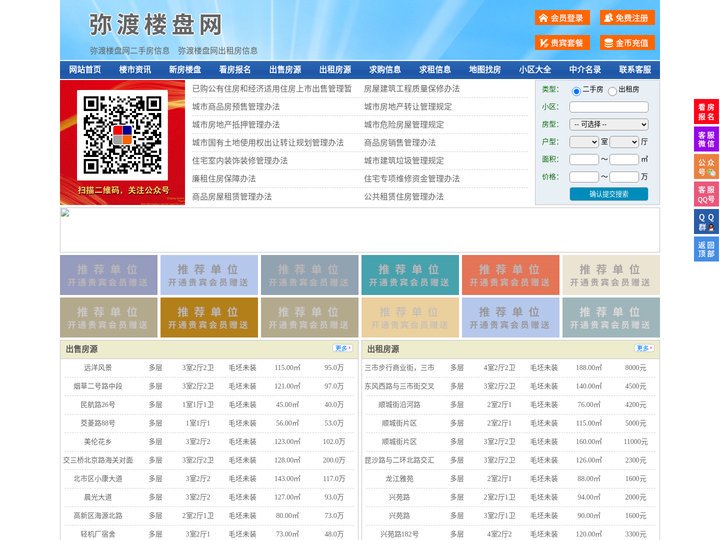The height and width of the screenshot is (540, 720).
Task: Open 小区大全 navigation item
Action: (x=535, y=70)
